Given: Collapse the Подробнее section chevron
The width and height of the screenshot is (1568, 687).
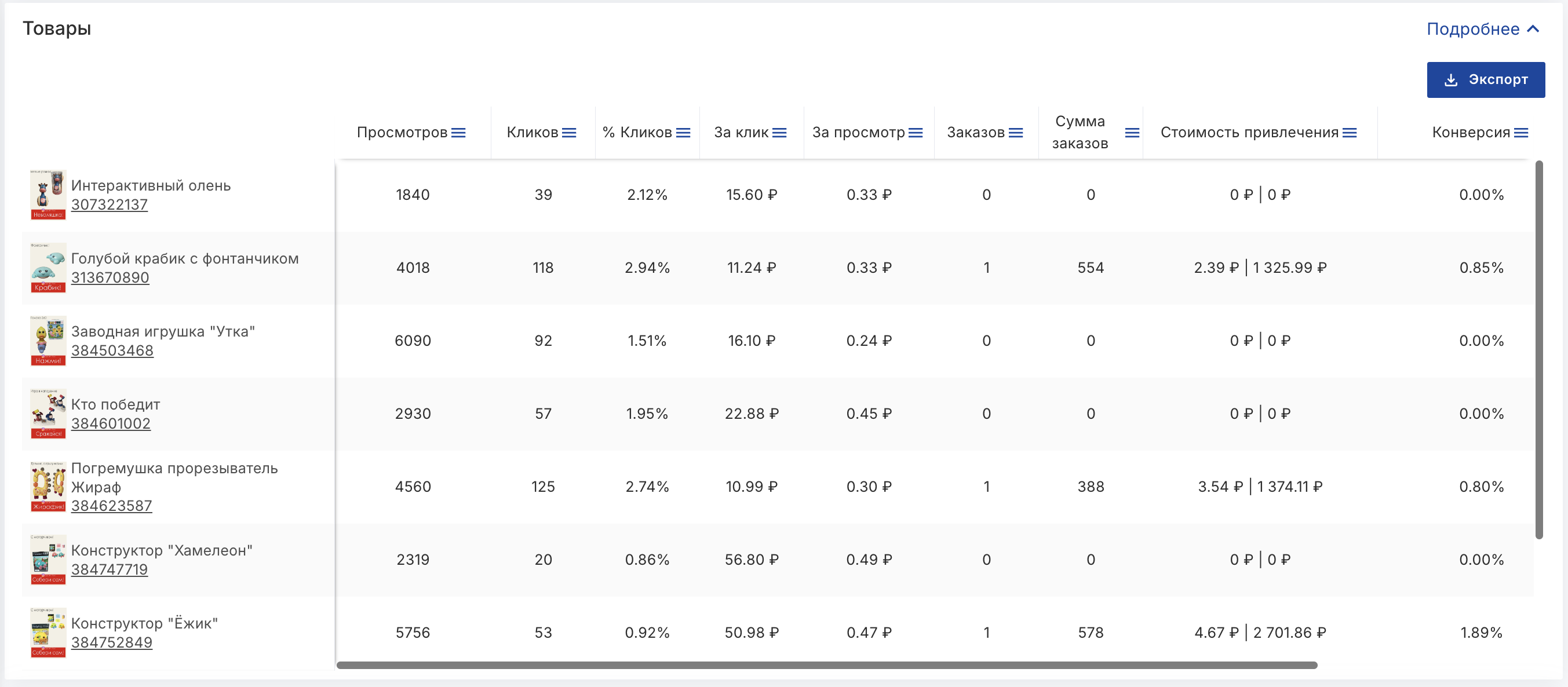Looking at the screenshot, I should tap(1533, 28).
